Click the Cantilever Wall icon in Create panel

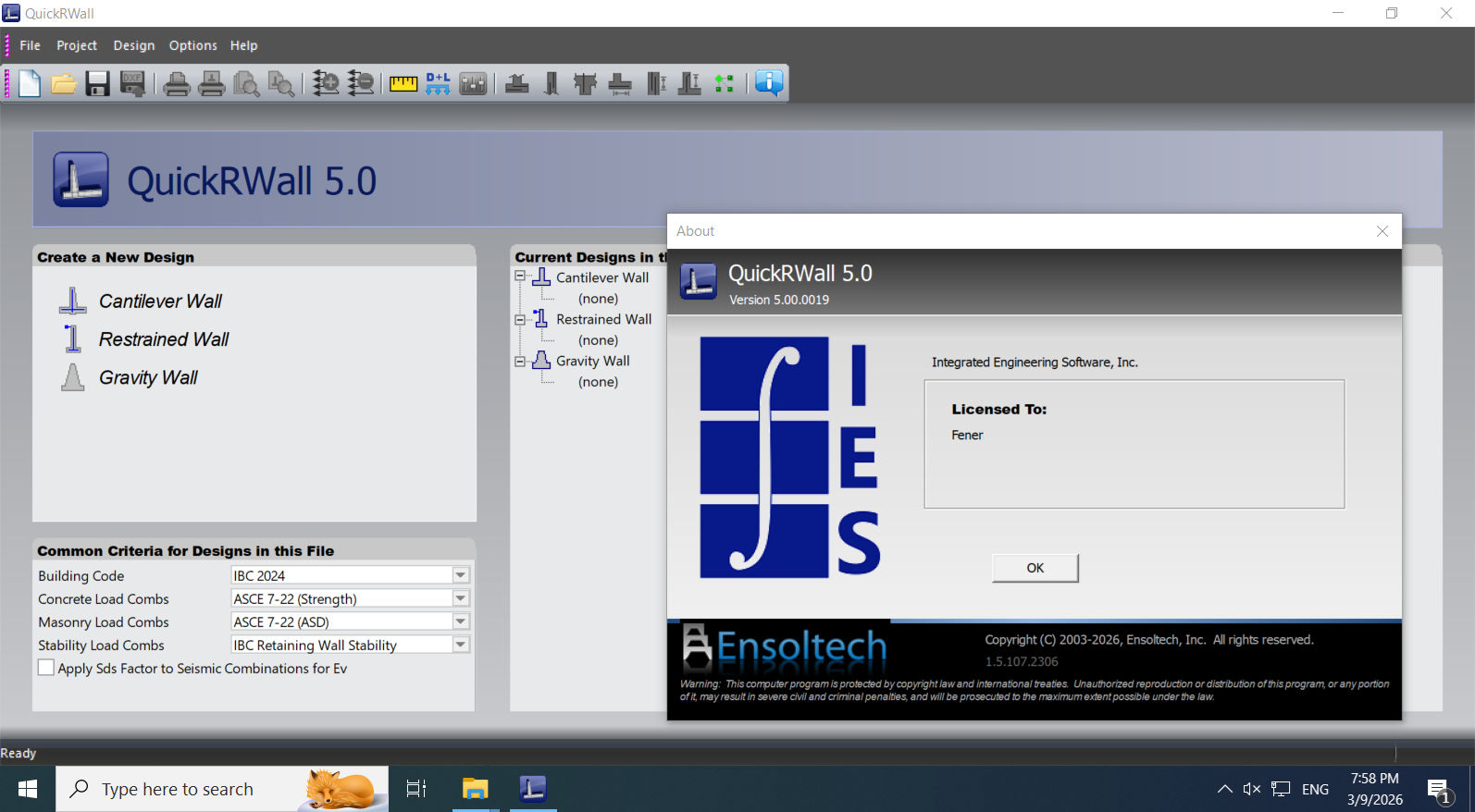(x=73, y=301)
